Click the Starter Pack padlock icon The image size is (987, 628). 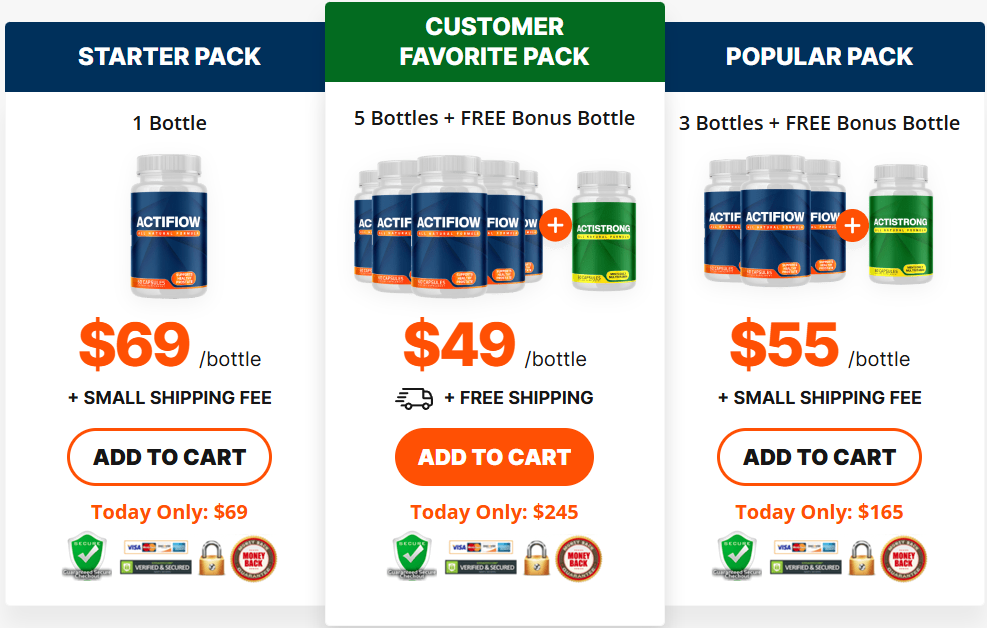pyautogui.click(x=212, y=559)
